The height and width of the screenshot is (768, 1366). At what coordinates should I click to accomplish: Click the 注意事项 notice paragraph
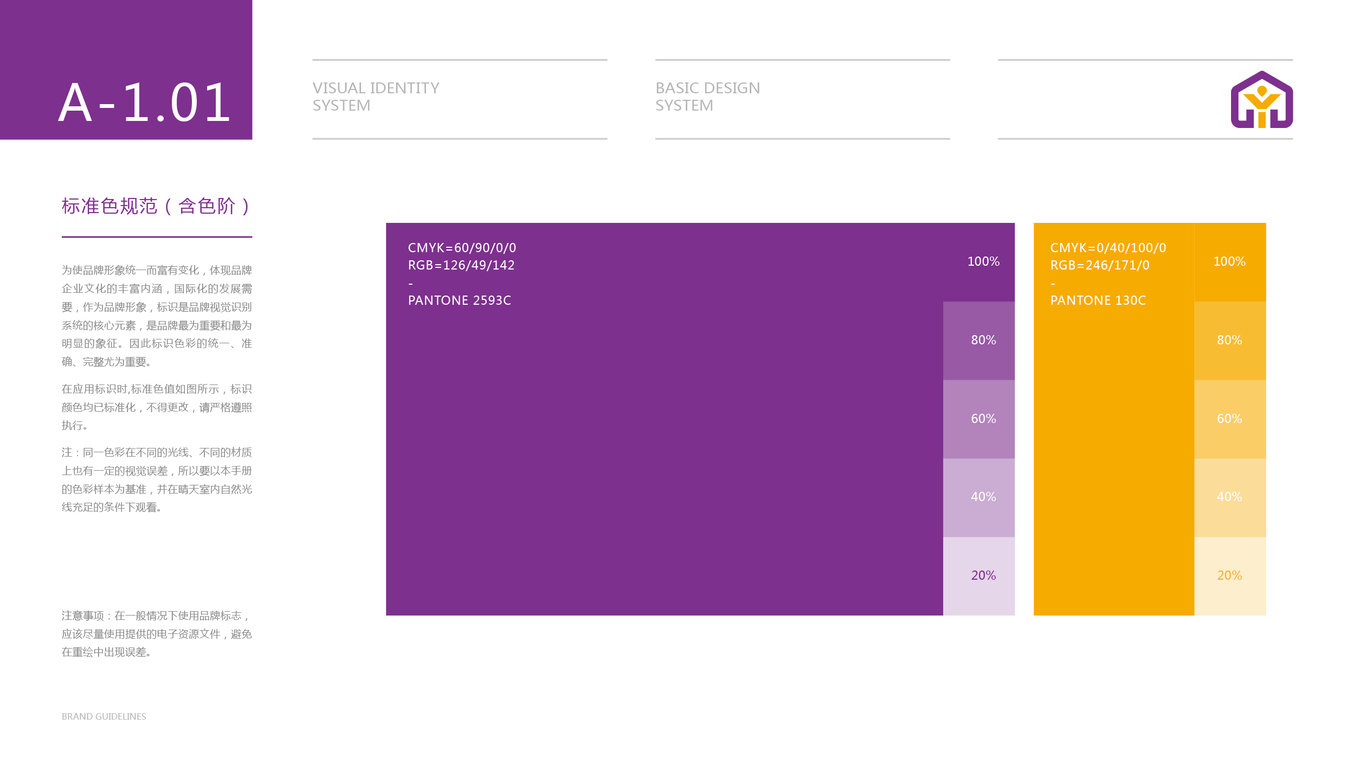coord(157,634)
